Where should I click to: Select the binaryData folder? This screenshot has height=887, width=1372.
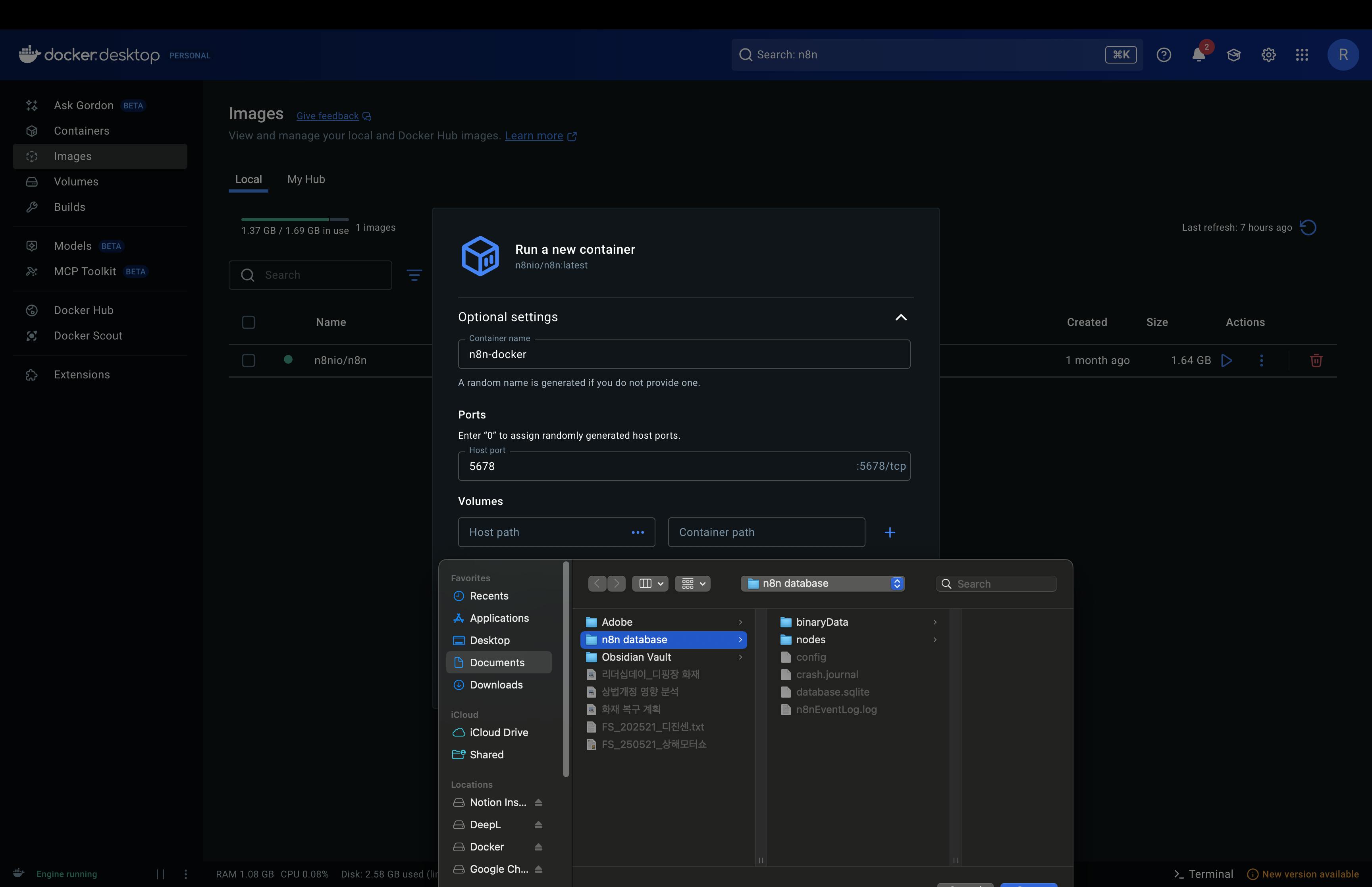pos(822,622)
